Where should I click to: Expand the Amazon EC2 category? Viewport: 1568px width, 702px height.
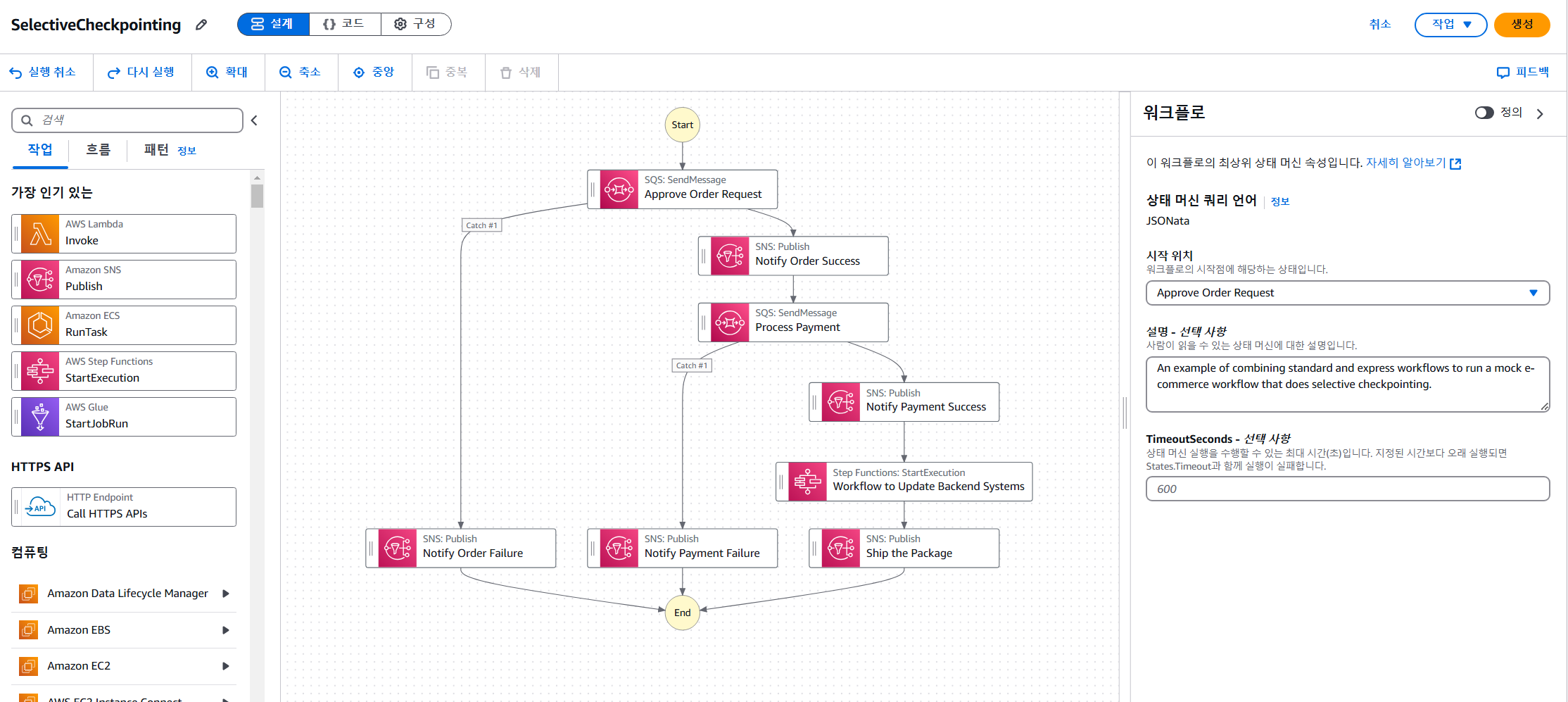(226, 666)
